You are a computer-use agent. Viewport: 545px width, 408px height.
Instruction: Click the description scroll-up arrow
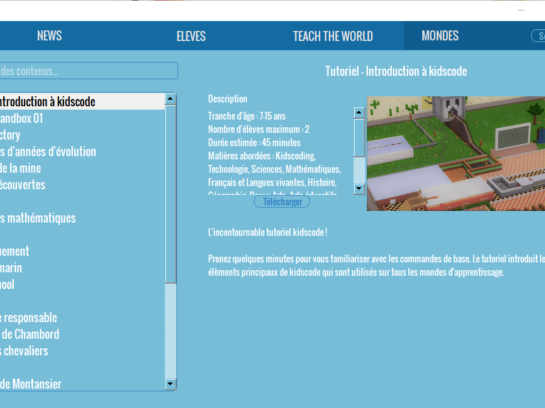click(359, 112)
